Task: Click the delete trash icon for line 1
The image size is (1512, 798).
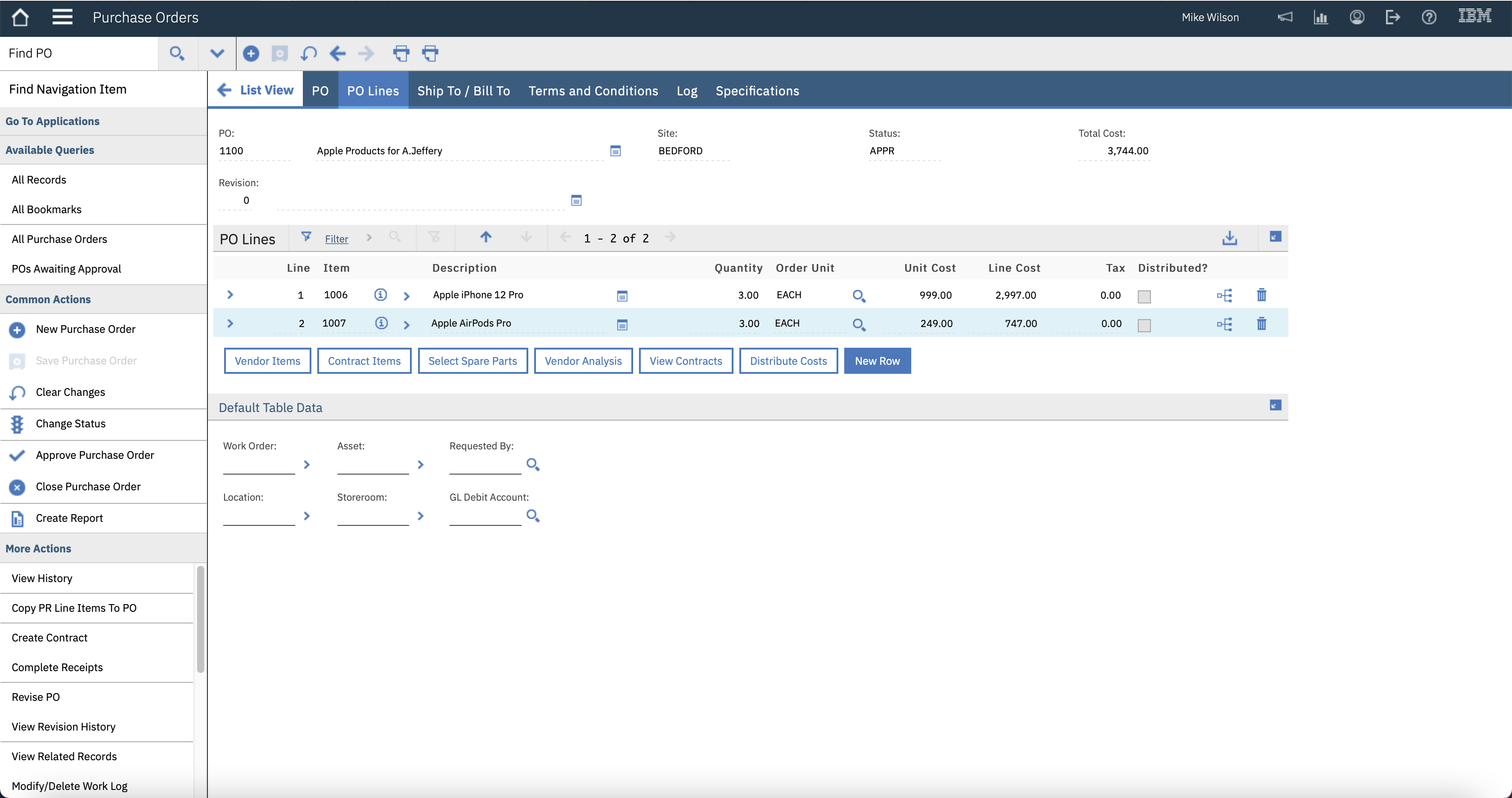Action: (x=1261, y=295)
